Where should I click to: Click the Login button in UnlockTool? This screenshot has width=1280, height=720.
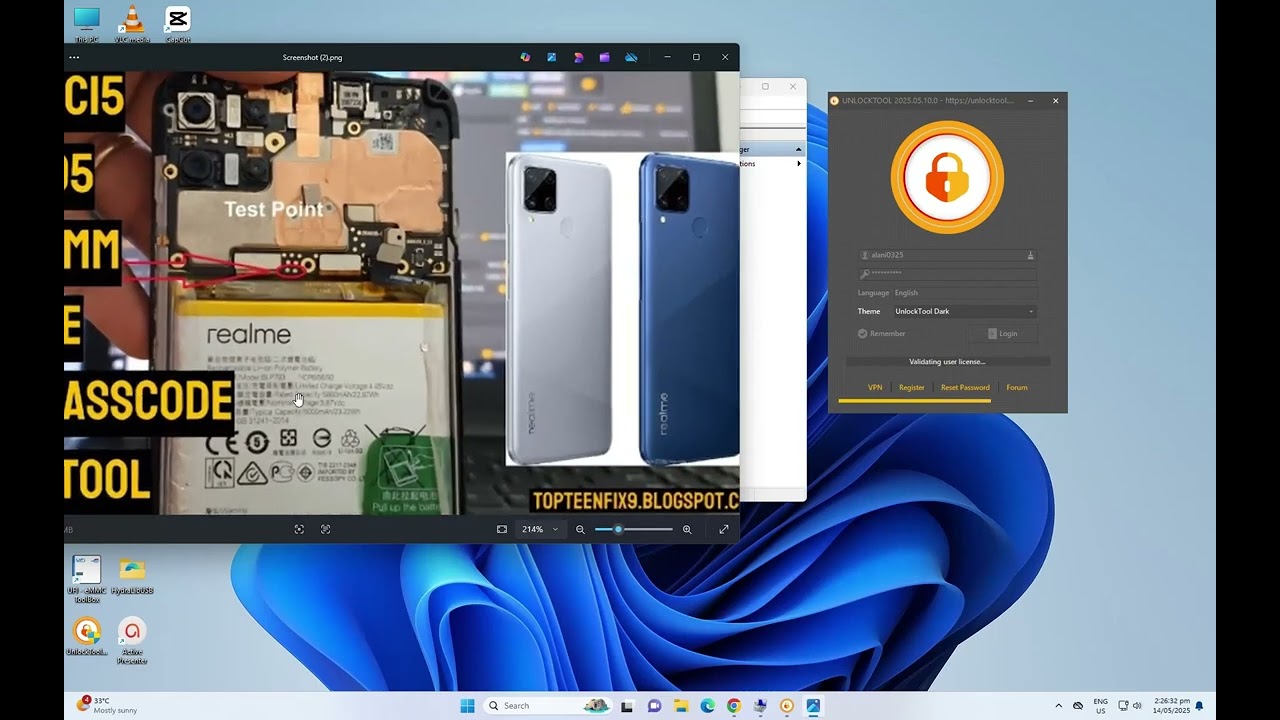click(1002, 333)
